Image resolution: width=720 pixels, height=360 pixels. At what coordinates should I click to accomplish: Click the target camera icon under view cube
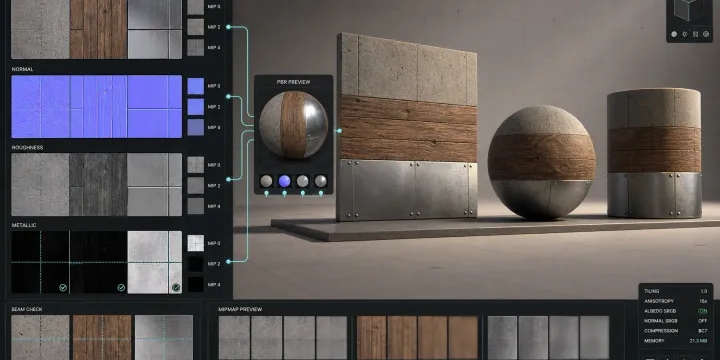point(706,34)
